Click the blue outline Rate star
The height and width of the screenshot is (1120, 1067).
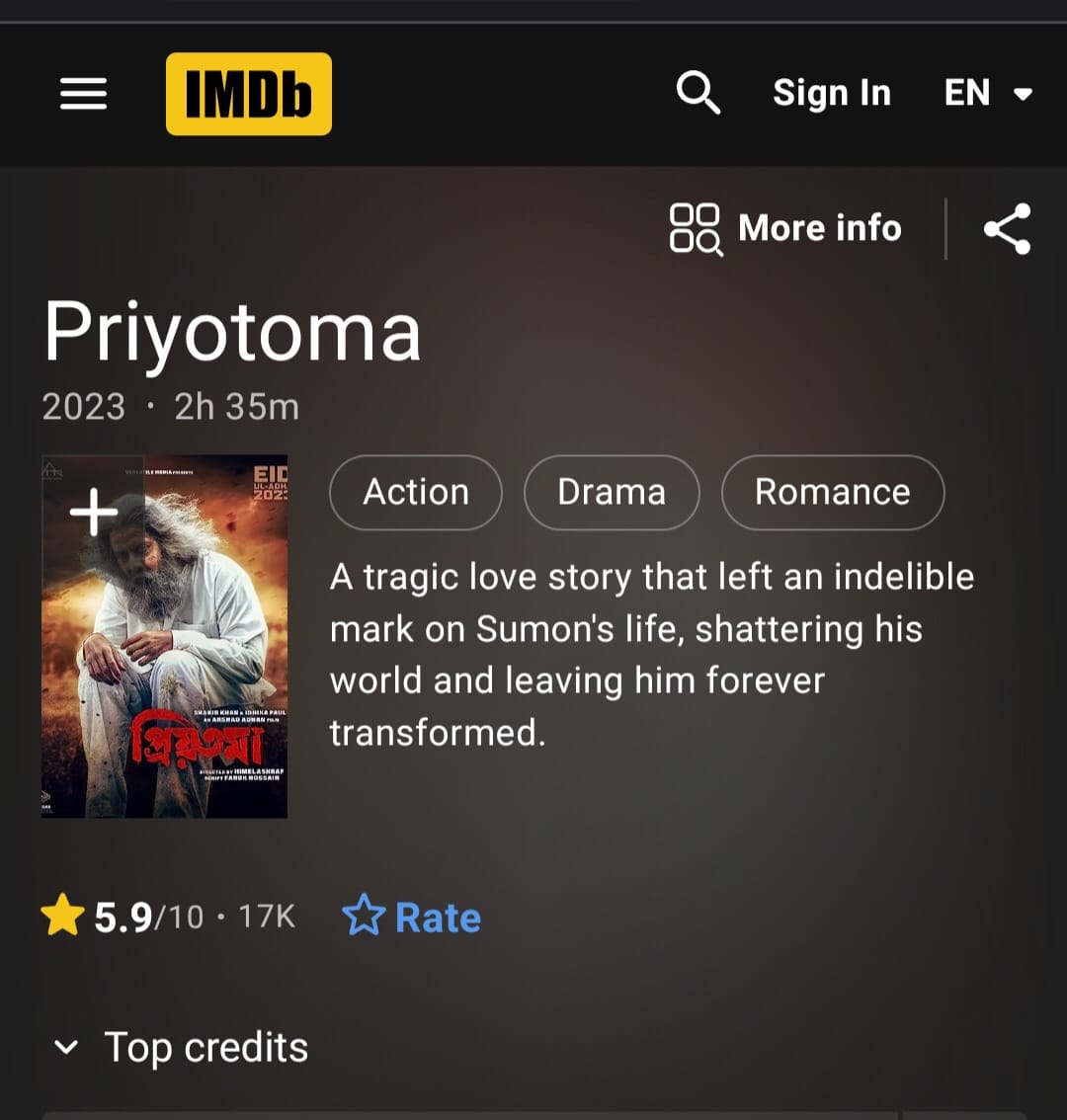(x=364, y=915)
